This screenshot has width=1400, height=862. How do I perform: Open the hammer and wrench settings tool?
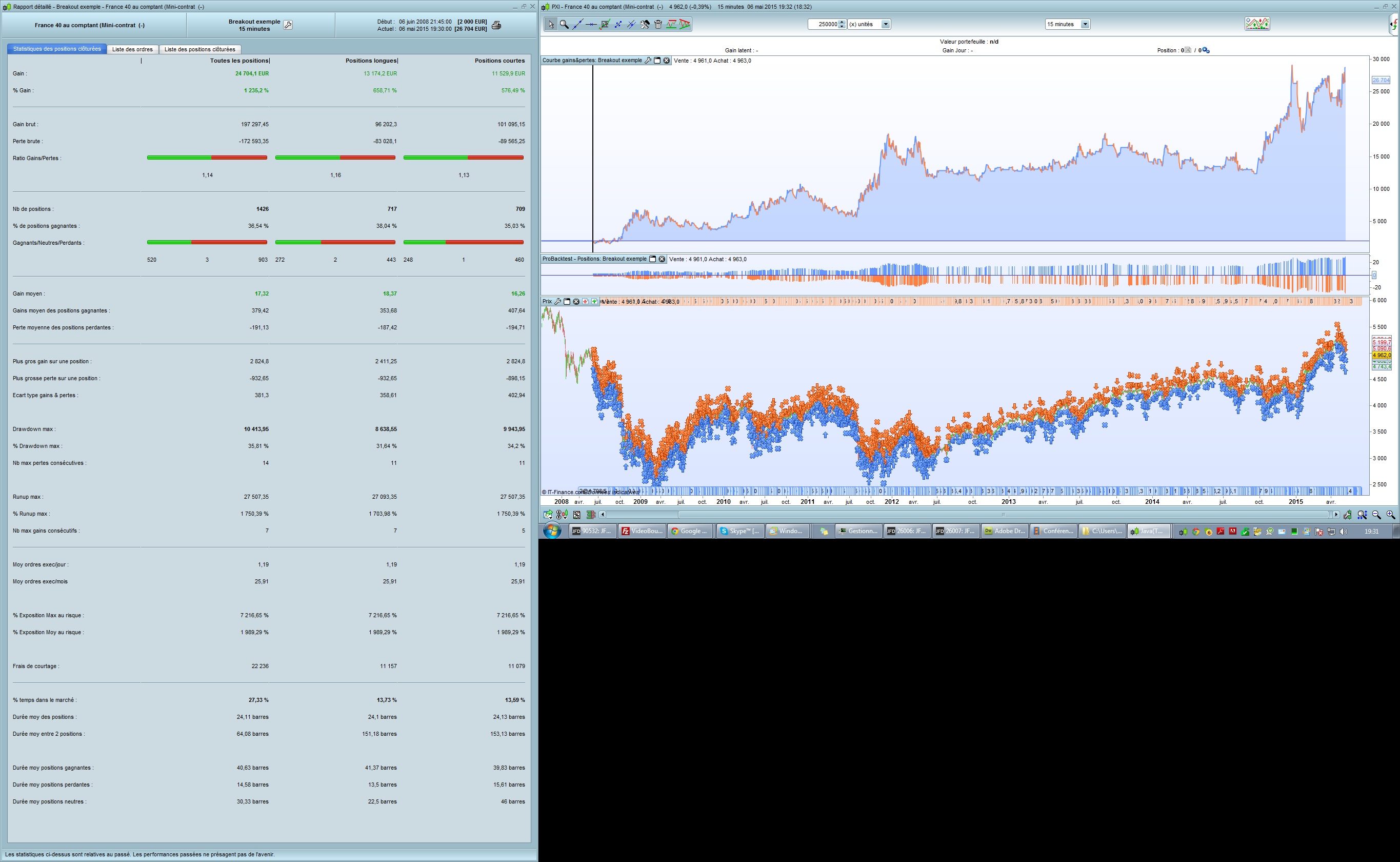point(645,24)
